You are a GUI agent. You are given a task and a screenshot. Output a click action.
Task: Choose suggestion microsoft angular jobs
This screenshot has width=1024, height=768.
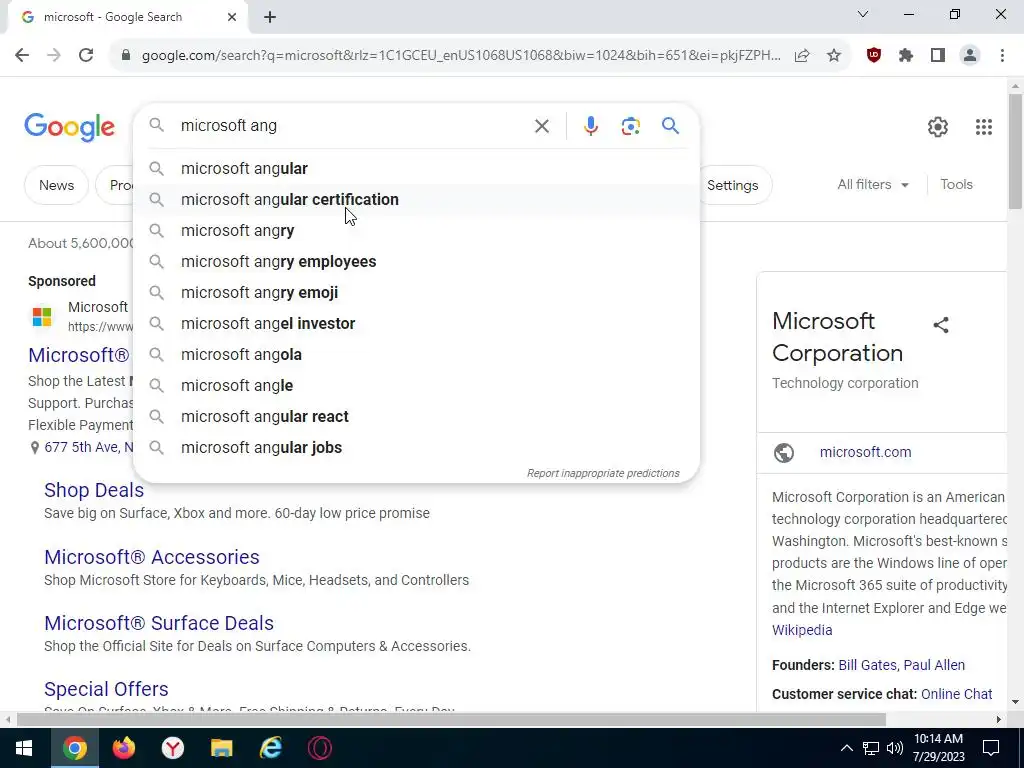(x=416, y=447)
